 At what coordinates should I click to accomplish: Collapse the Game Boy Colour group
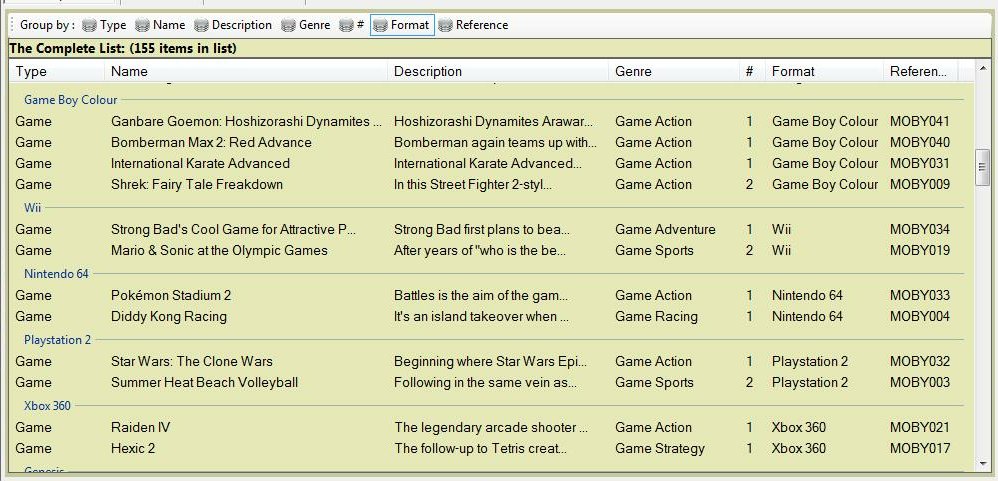pyautogui.click(x=70, y=100)
